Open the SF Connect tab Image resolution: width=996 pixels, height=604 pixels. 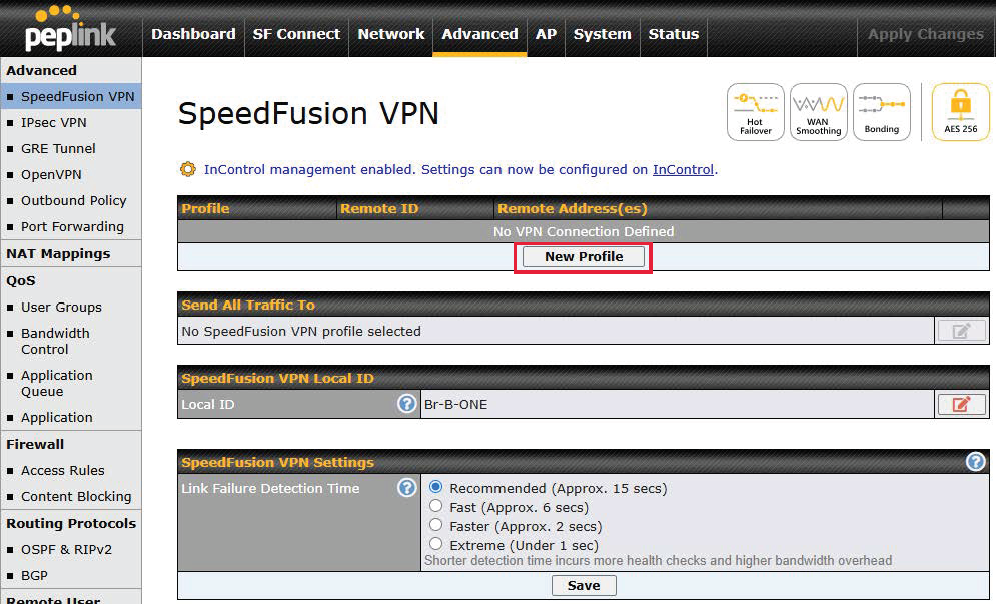[x=296, y=34]
